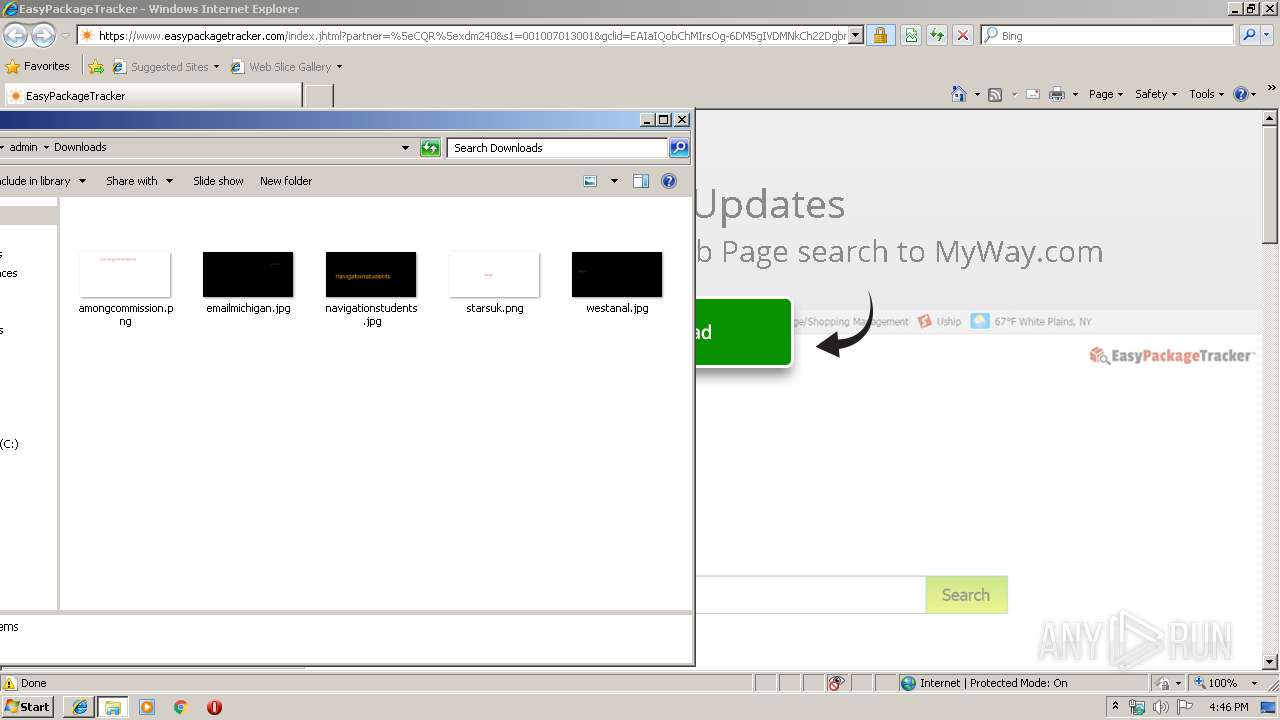Start Slide show in Explorer
Viewport: 1280px width, 720px height.
[x=218, y=181]
